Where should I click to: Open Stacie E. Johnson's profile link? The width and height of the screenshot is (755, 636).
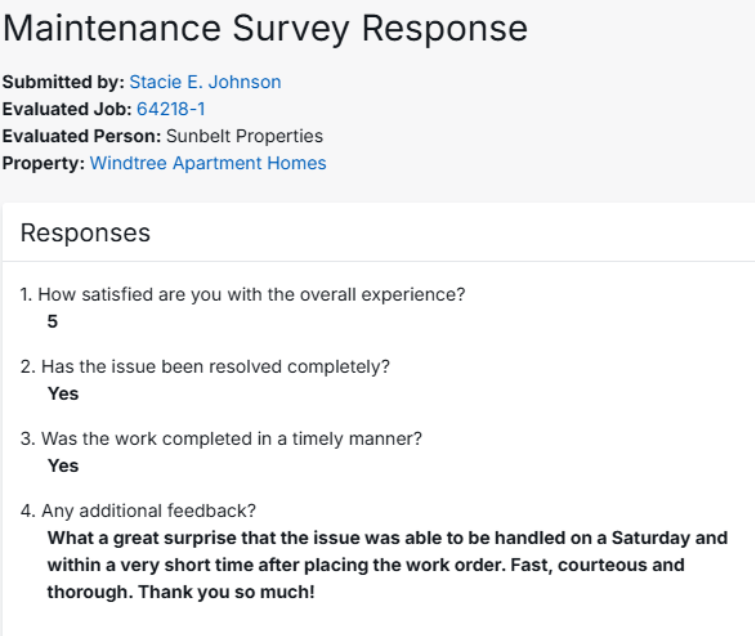coord(205,82)
